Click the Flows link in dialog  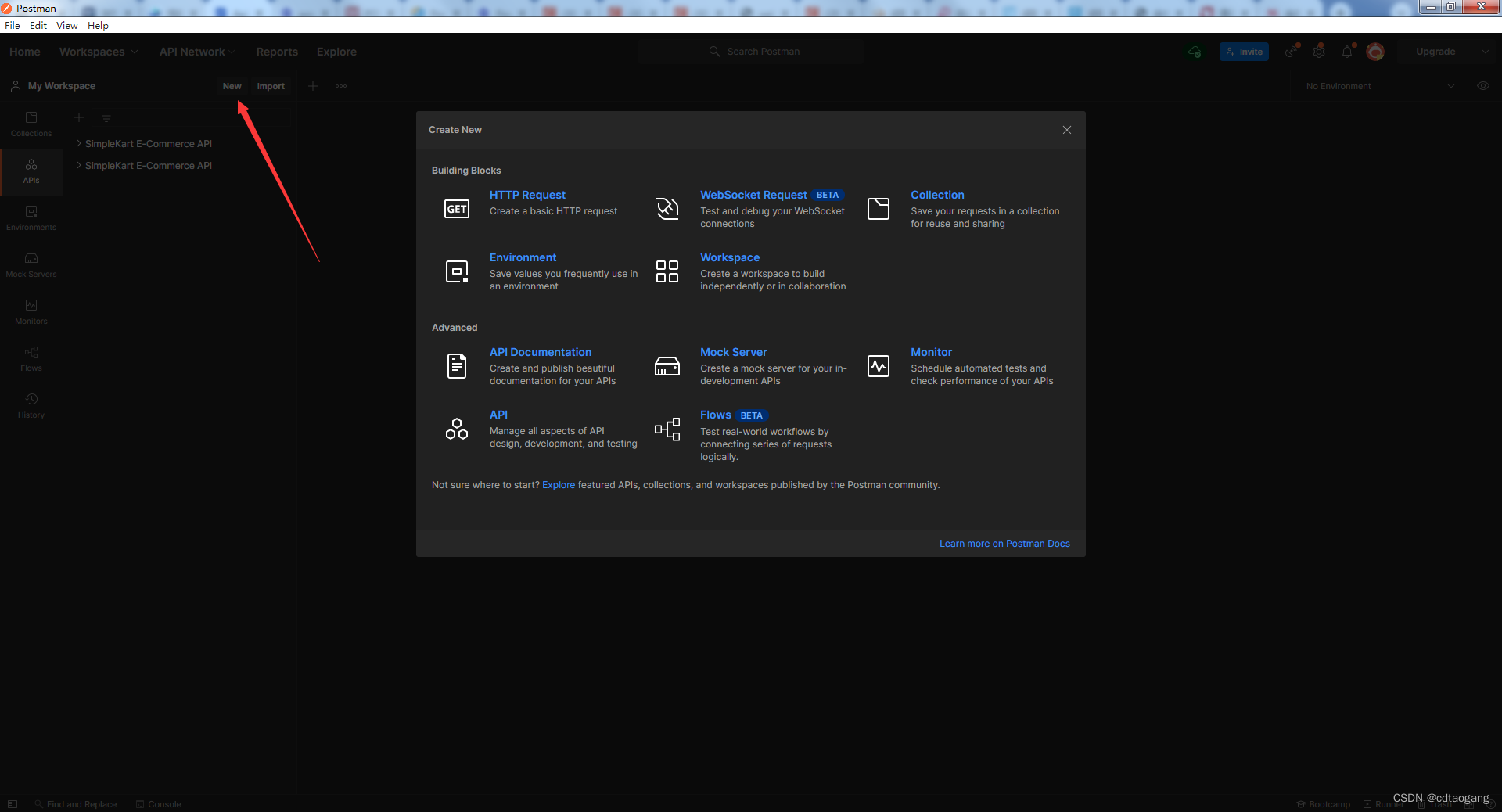point(716,415)
